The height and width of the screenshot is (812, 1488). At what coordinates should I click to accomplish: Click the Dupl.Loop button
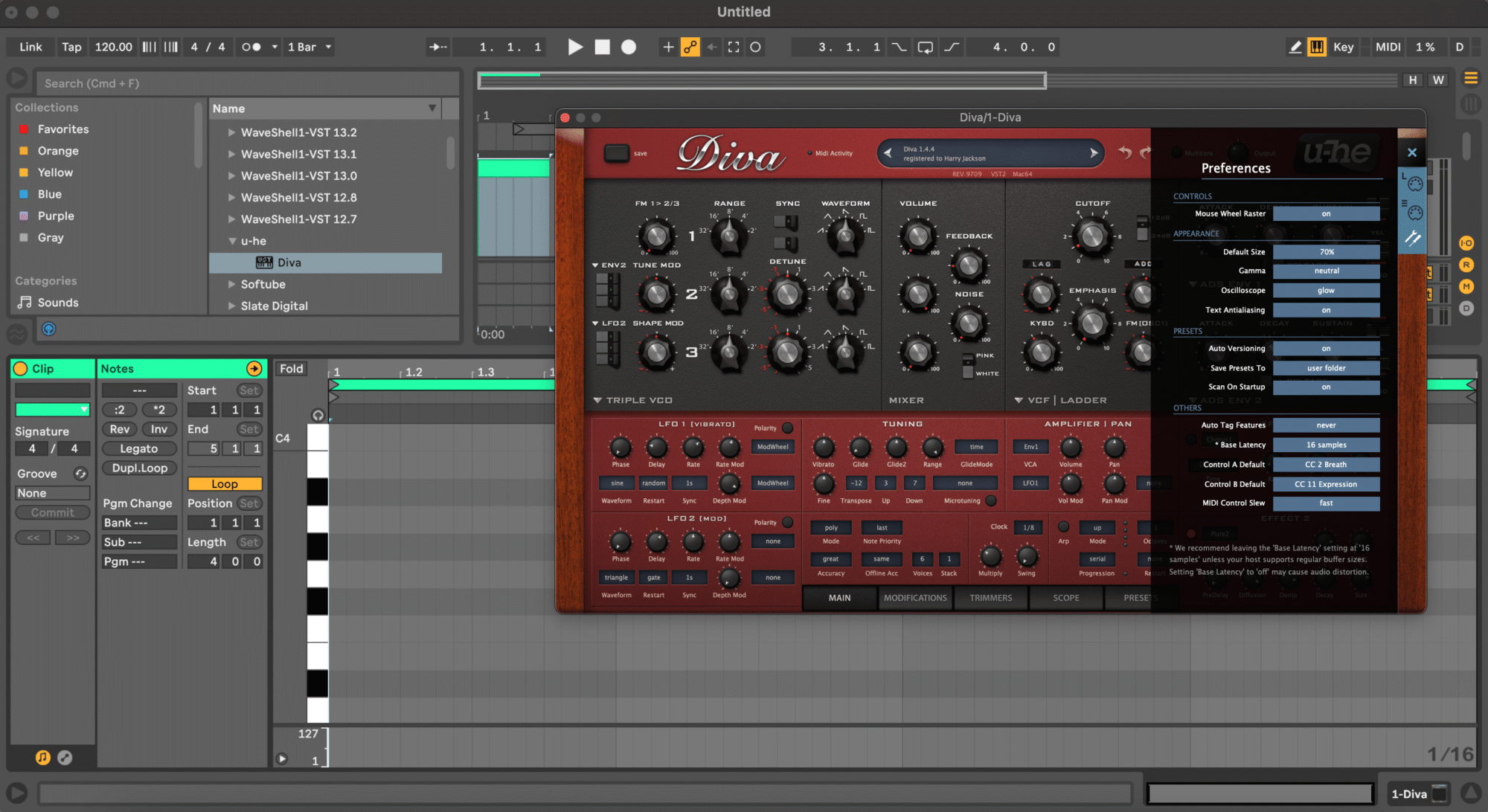click(x=139, y=468)
